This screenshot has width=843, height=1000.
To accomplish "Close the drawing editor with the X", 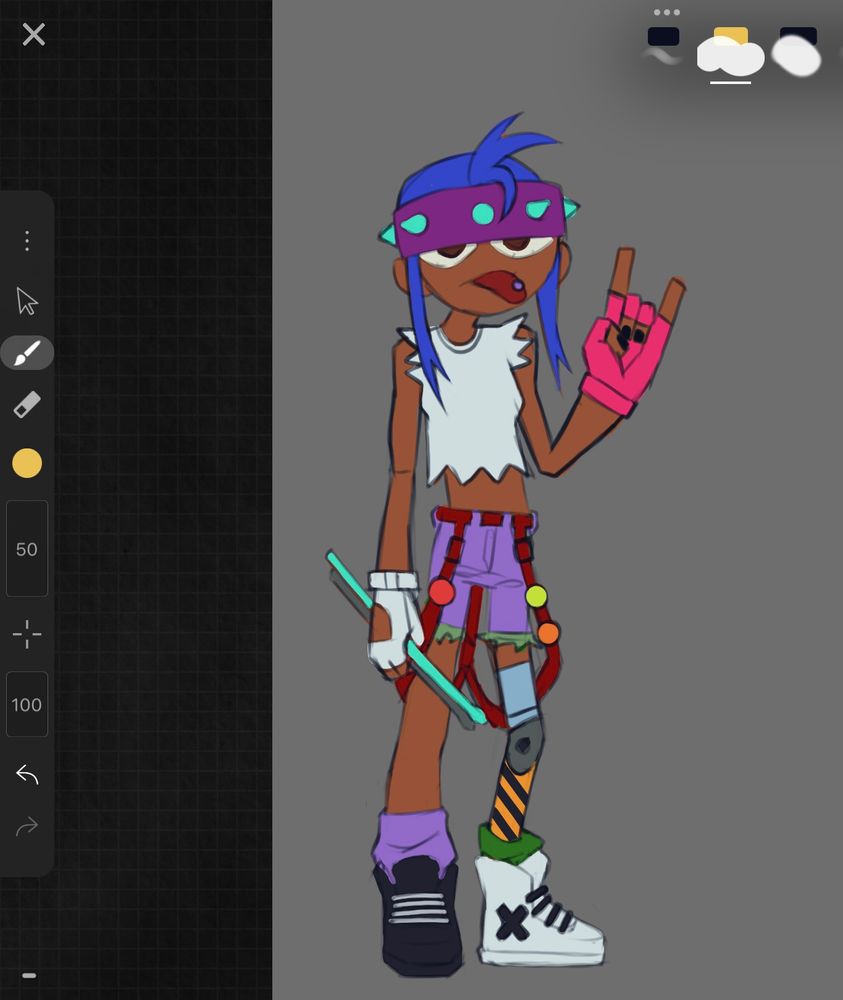I will [x=33, y=34].
